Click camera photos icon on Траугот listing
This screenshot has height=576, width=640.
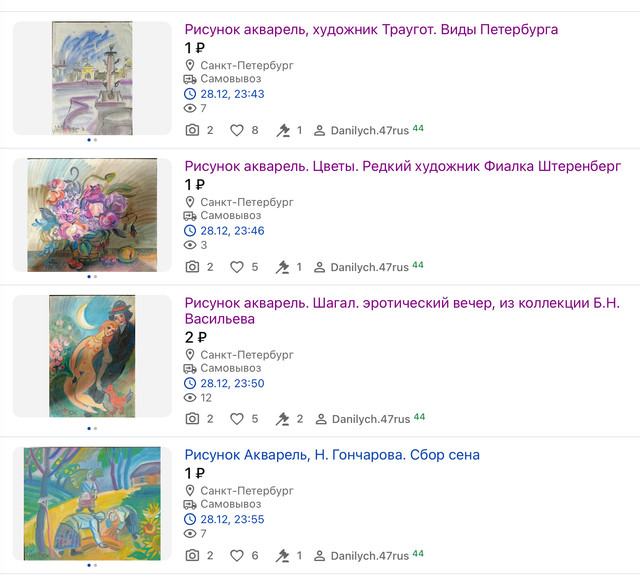(x=192, y=130)
